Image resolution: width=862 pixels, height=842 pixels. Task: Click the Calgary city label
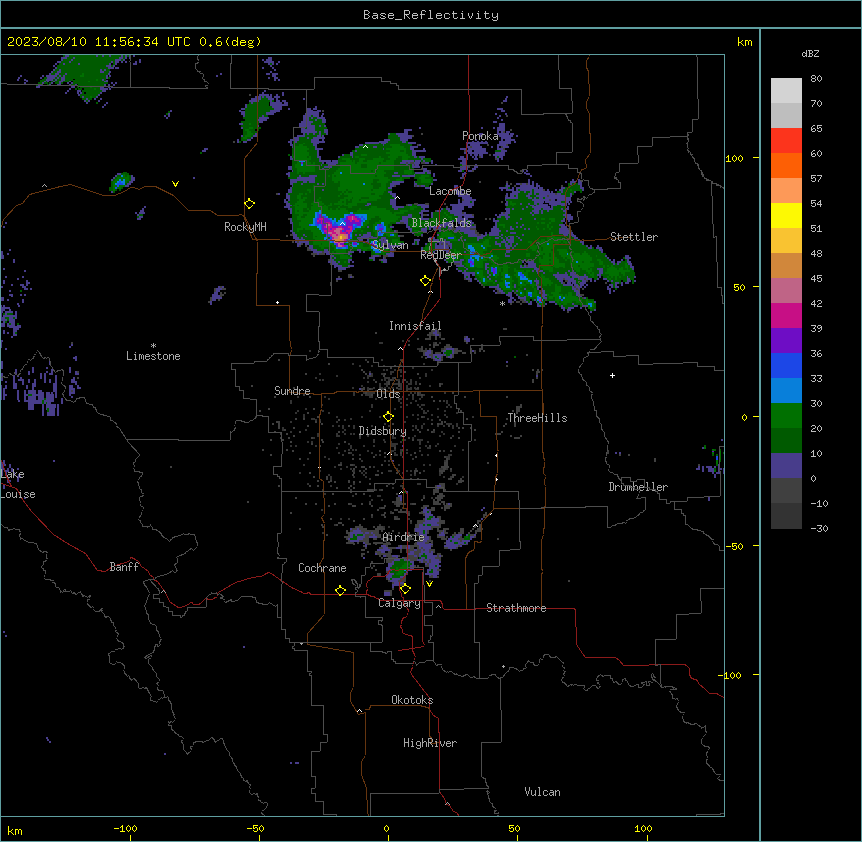pos(399,603)
